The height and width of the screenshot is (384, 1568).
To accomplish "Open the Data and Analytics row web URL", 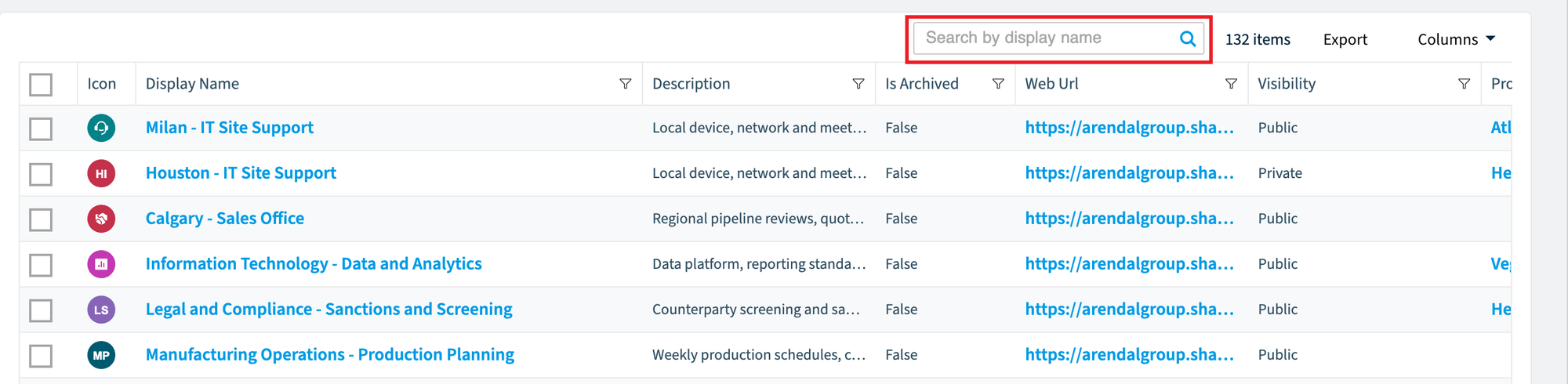I will pyautogui.click(x=1130, y=264).
